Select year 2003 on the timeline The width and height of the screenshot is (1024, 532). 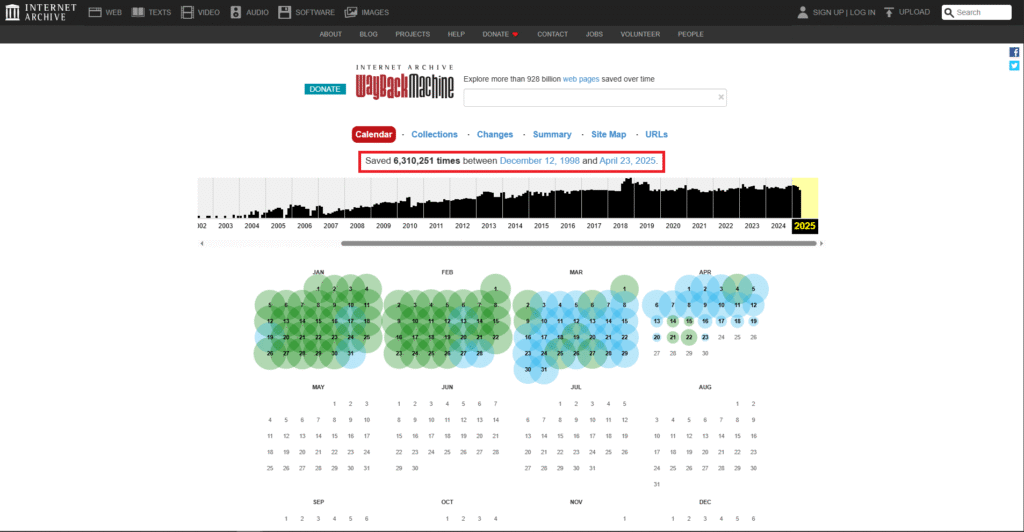tap(225, 226)
